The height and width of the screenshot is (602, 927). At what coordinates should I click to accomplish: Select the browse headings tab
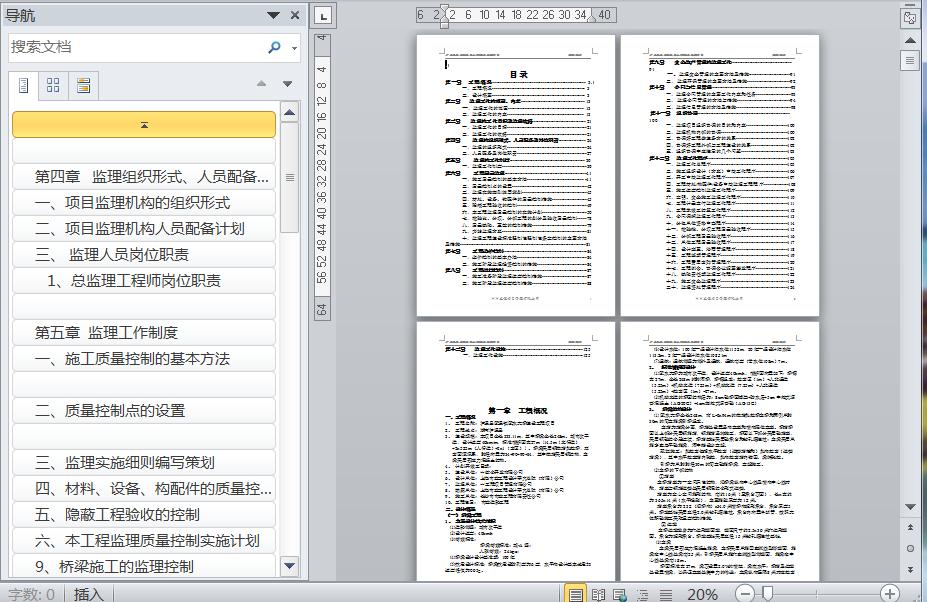point(24,86)
